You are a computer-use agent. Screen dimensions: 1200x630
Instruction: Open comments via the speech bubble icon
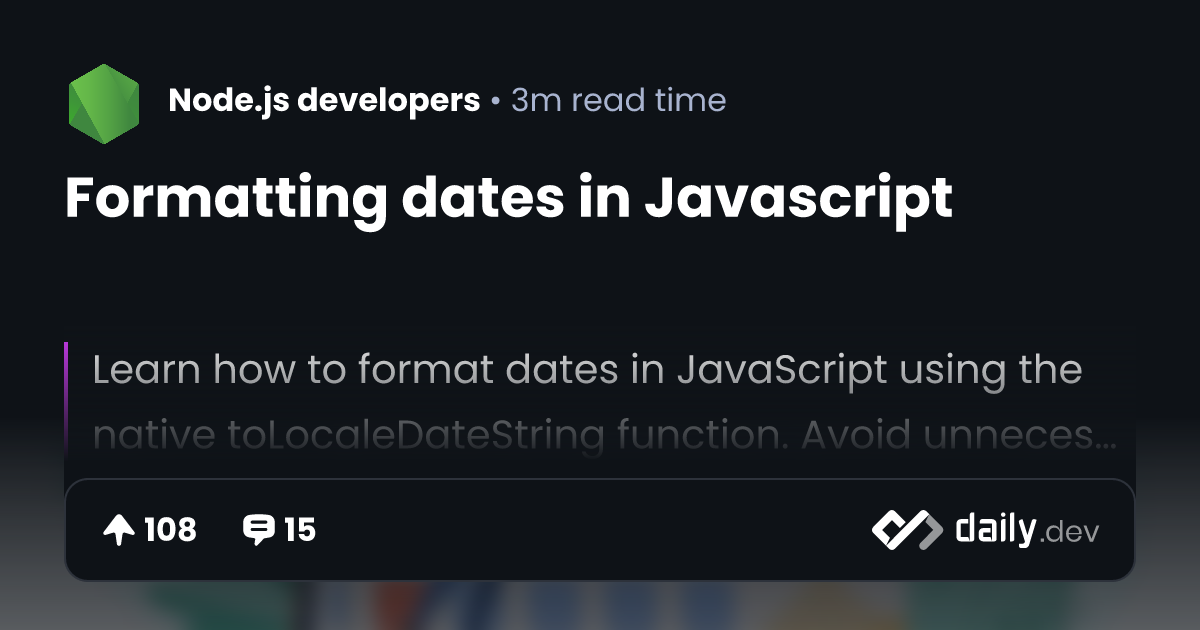click(258, 530)
